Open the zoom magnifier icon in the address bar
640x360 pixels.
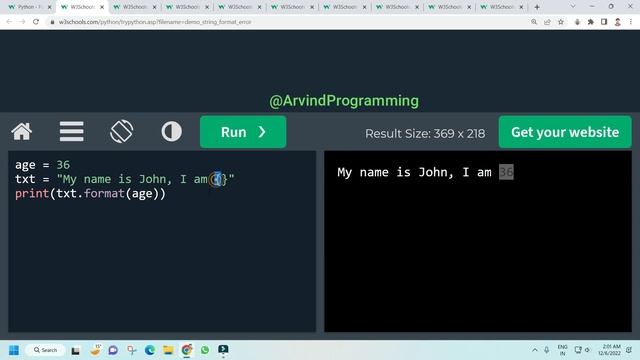pyautogui.click(x=534, y=22)
